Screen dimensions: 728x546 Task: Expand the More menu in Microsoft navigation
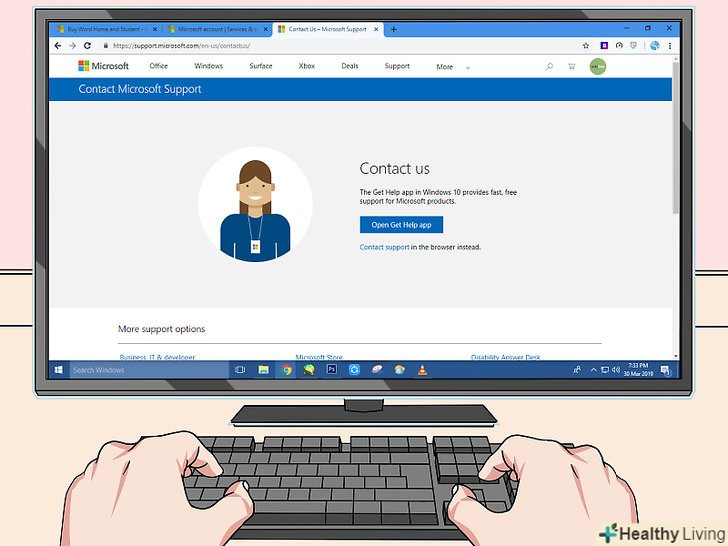point(453,67)
